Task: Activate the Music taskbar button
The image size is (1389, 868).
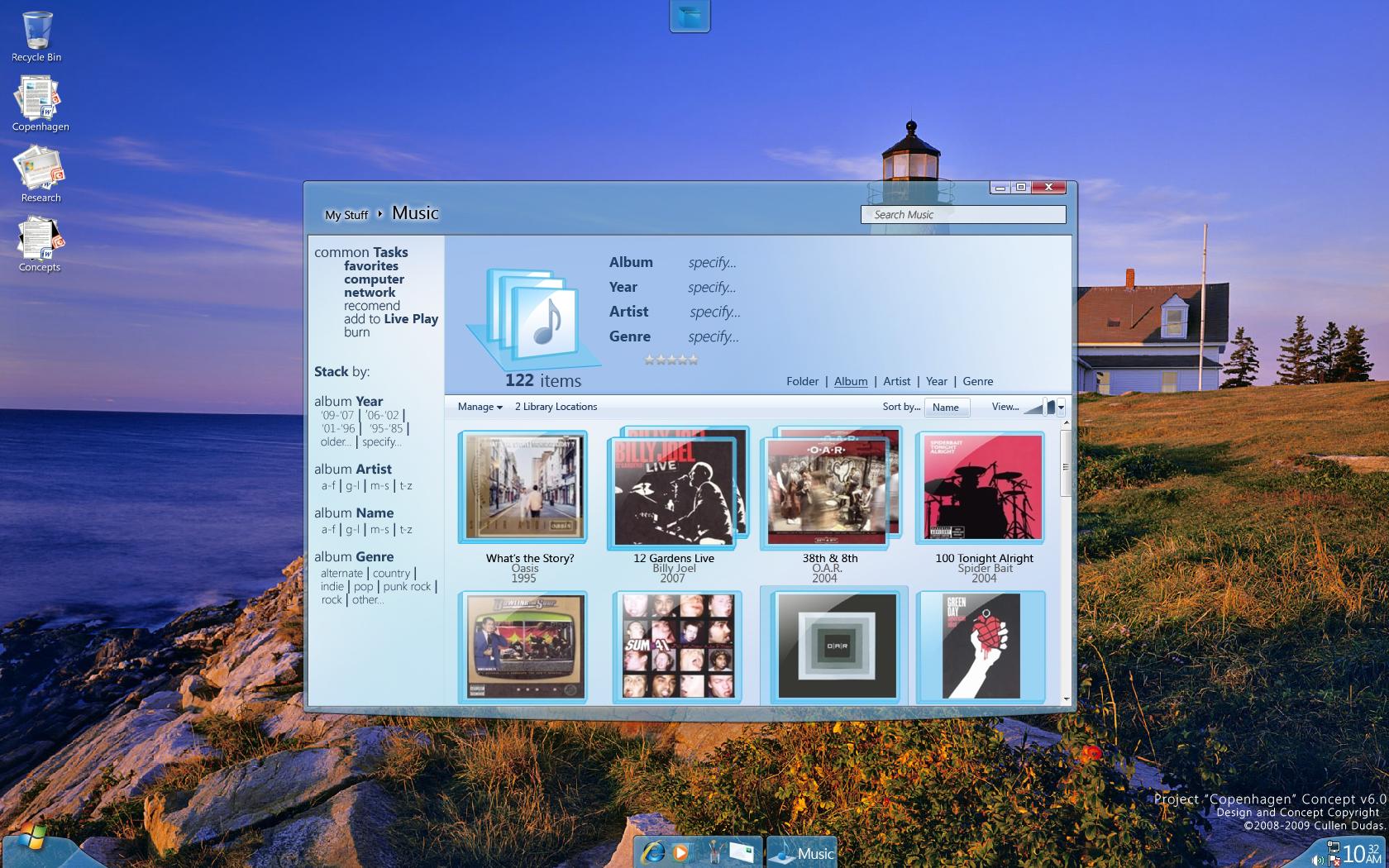Action: pyautogui.click(x=802, y=852)
